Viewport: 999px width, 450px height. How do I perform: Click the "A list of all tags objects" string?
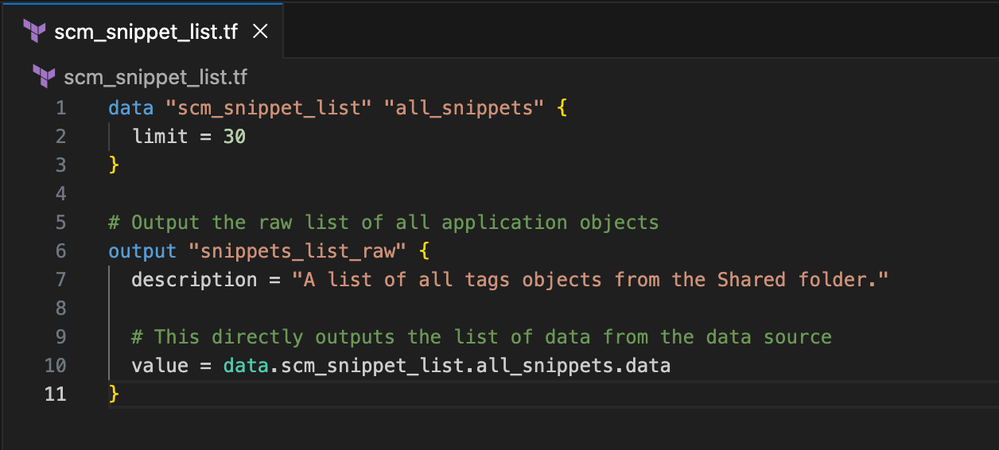pos(589,280)
